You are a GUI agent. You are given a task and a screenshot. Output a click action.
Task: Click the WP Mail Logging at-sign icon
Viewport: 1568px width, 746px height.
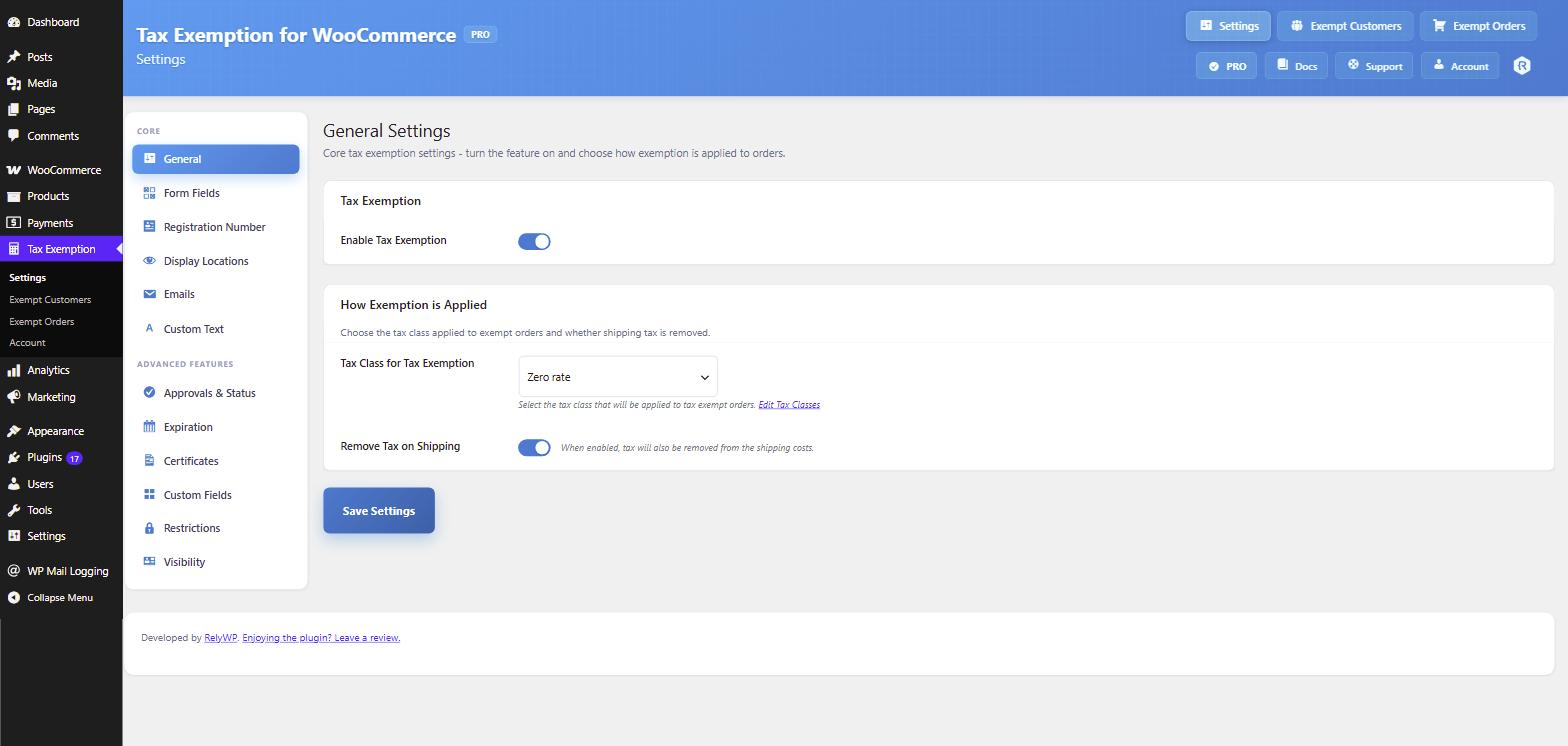click(13, 571)
